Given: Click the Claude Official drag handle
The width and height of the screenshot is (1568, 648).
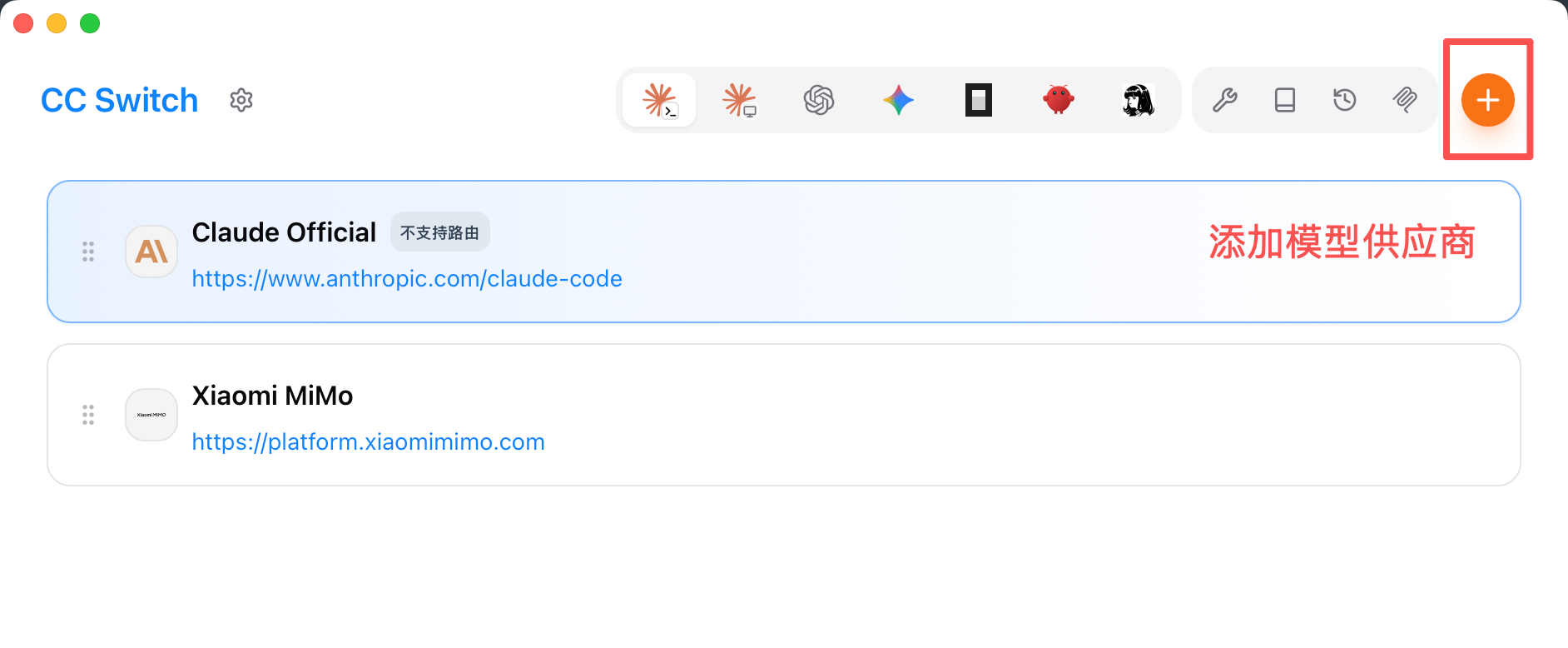Looking at the screenshot, I should pyautogui.click(x=88, y=252).
